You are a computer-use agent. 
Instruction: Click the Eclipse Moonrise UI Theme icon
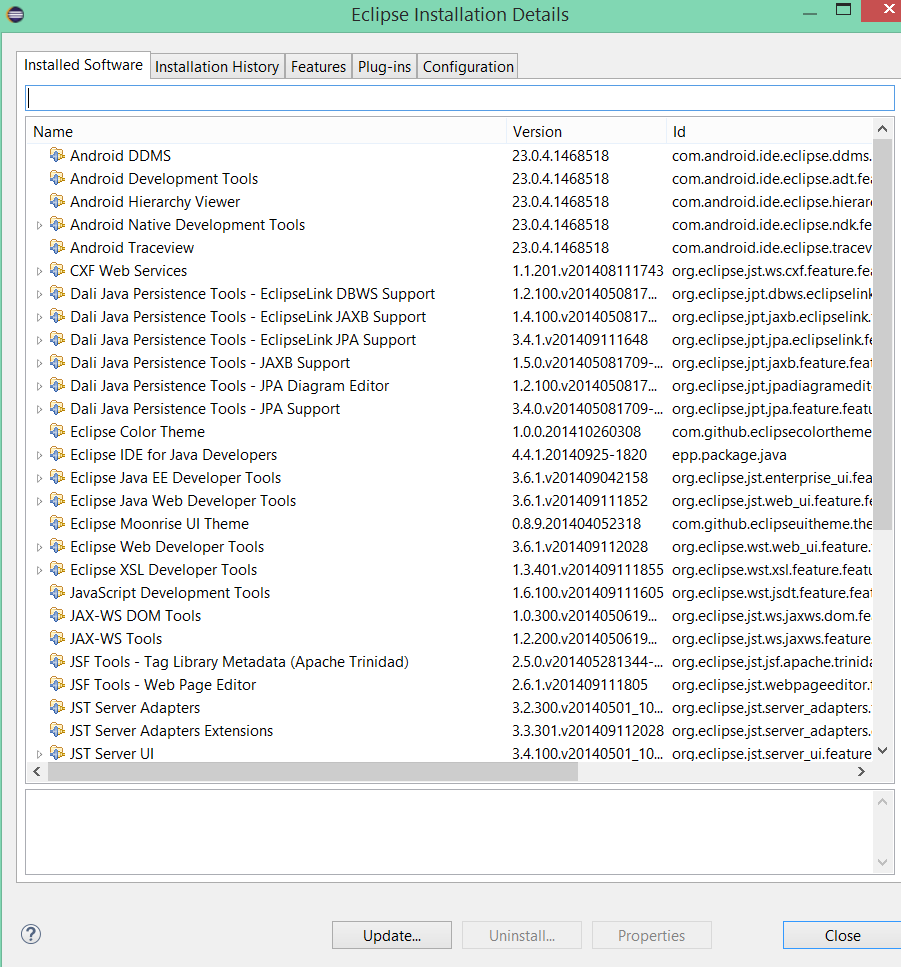(x=57, y=523)
